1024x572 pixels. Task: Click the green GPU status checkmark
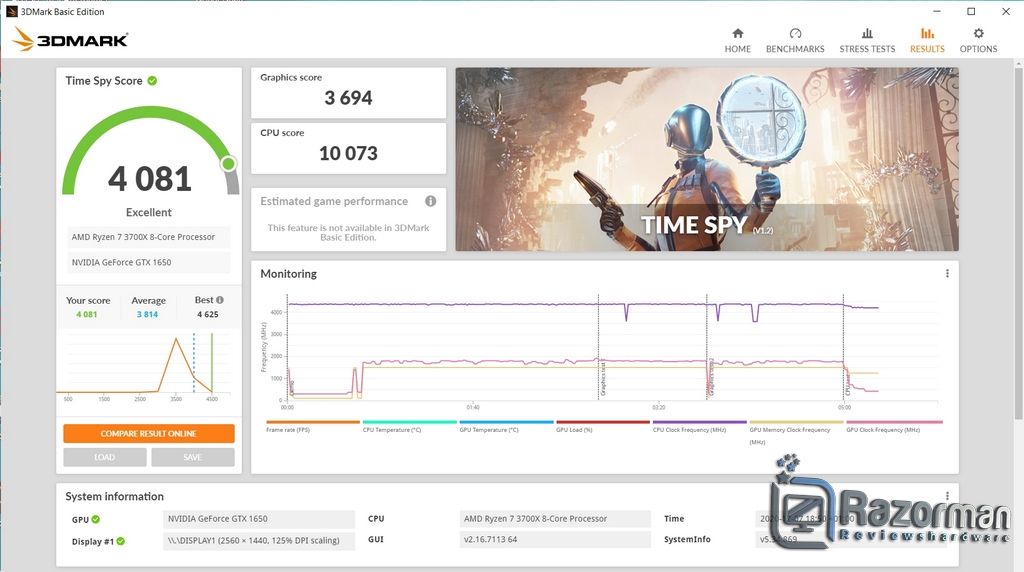click(x=96, y=519)
